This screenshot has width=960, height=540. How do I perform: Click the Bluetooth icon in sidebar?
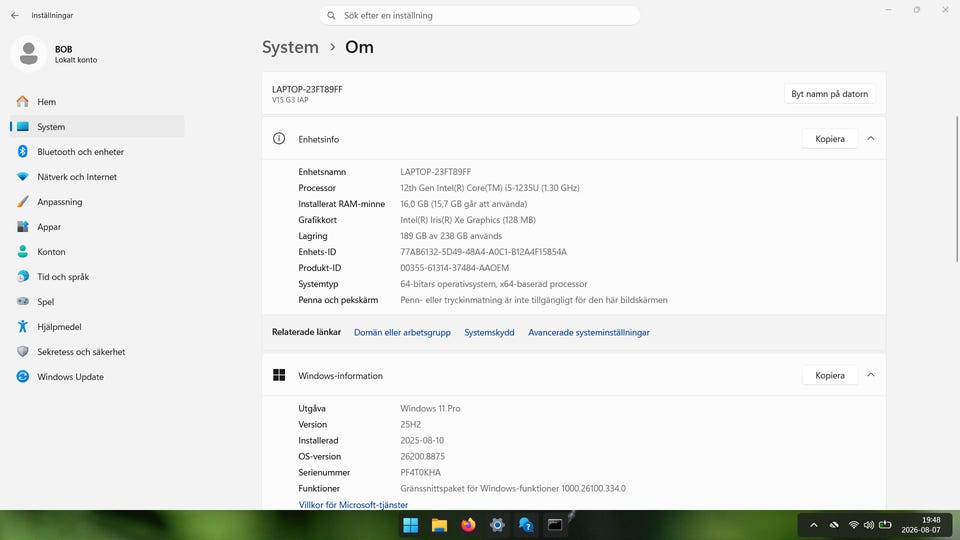(23, 152)
